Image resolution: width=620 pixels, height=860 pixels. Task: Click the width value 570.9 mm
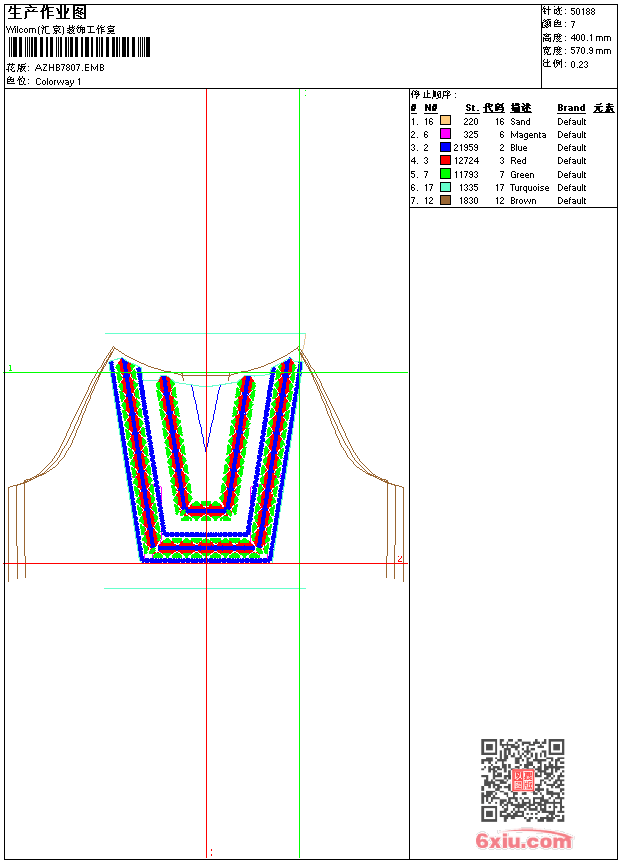(590, 50)
